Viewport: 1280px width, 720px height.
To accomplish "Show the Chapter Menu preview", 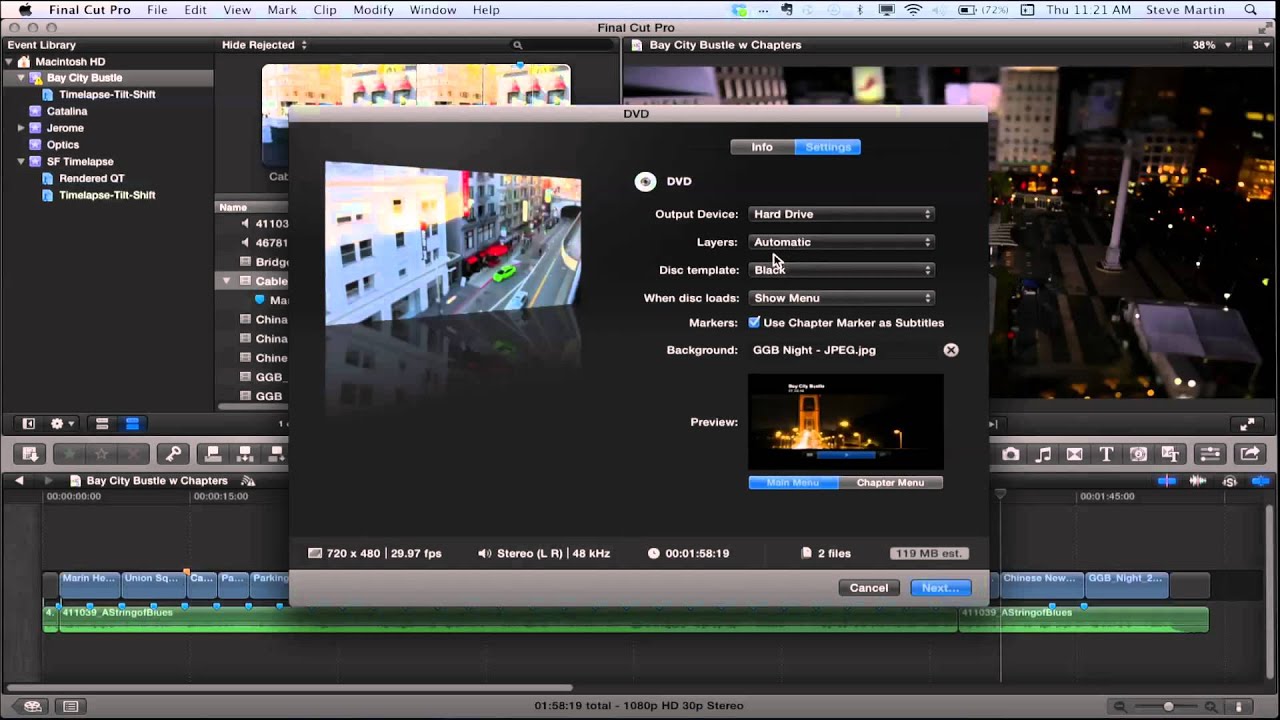I will point(890,482).
